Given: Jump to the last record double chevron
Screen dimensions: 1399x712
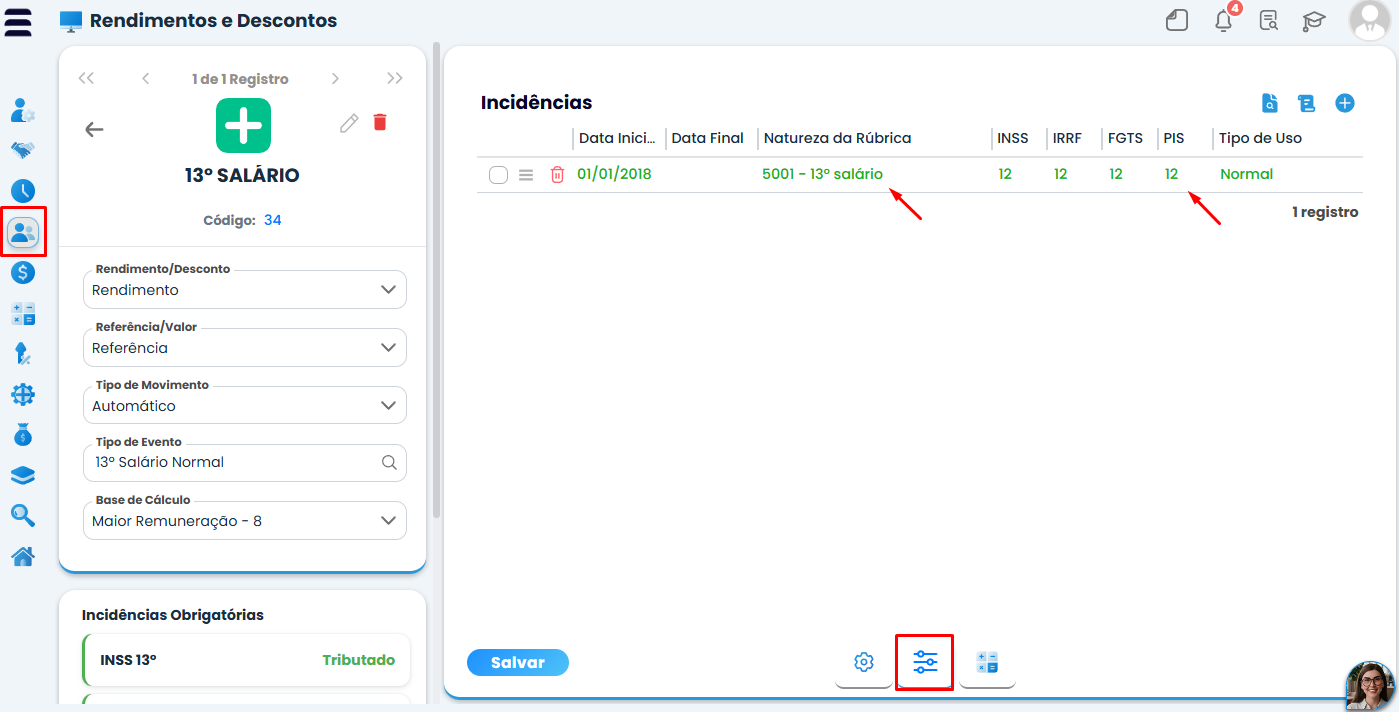Looking at the screenshot, I should click(x=395, y=79).
